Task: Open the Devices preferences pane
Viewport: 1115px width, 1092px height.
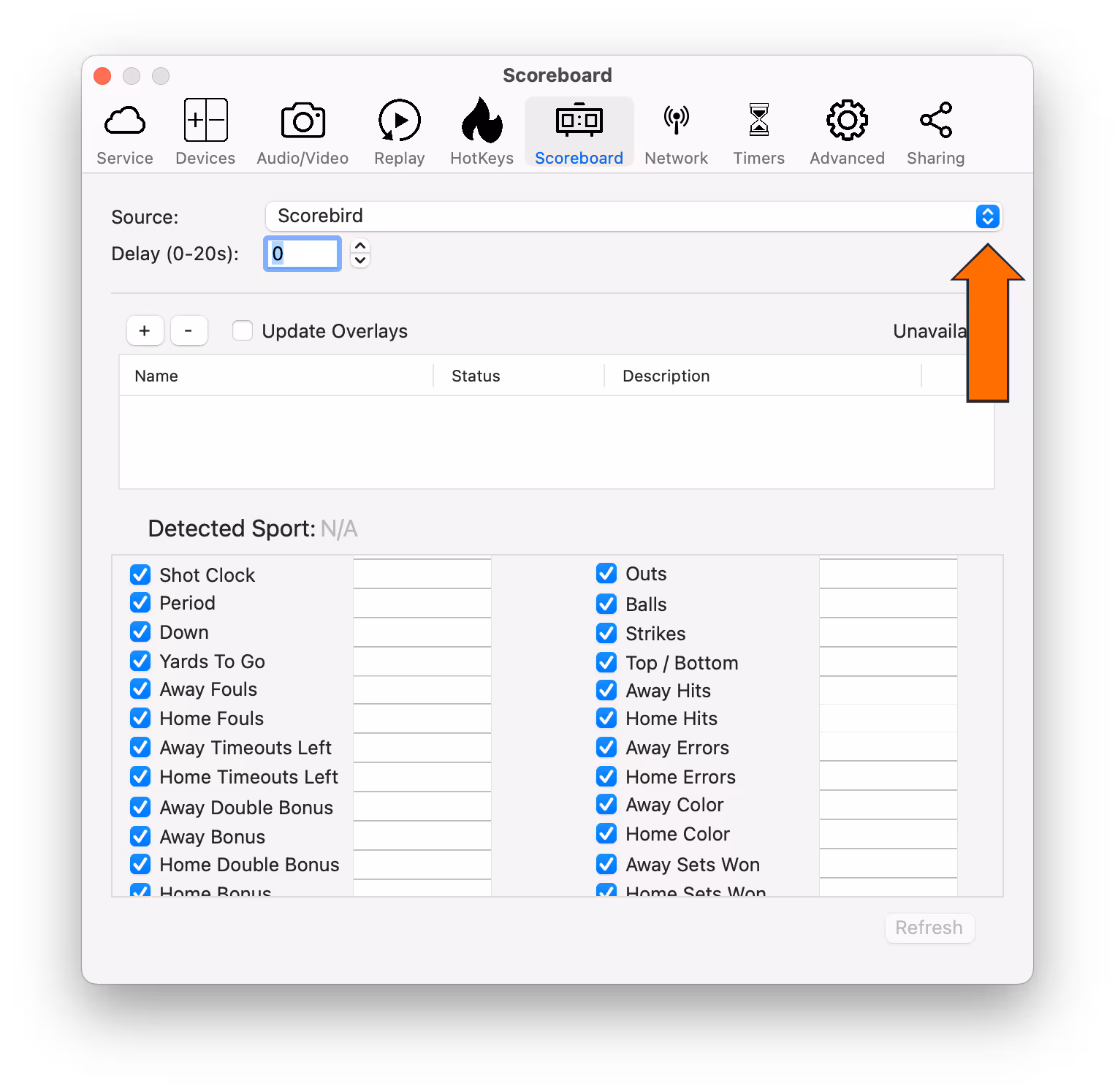Action: 205,132
